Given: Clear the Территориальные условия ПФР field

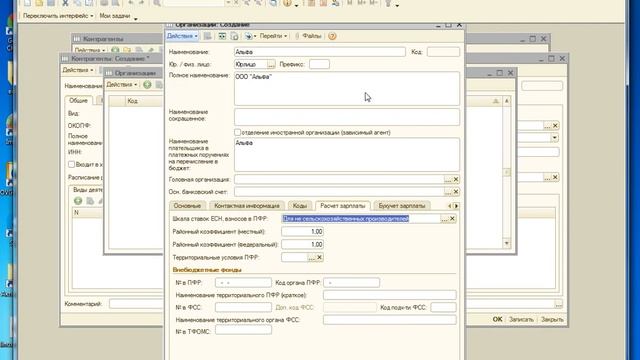Looking at the screenshot, I should click(x=320, y=258).
